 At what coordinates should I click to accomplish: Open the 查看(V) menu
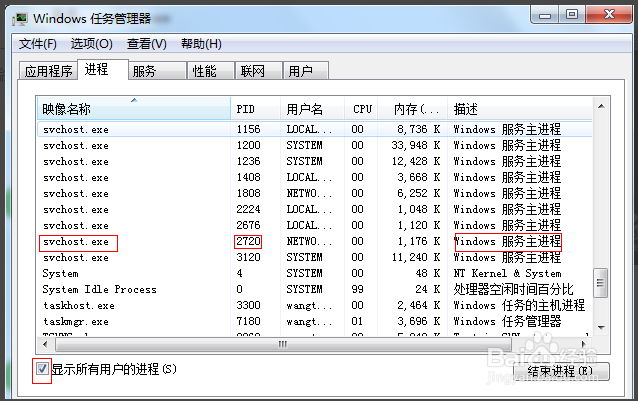[x=146, y=44]
